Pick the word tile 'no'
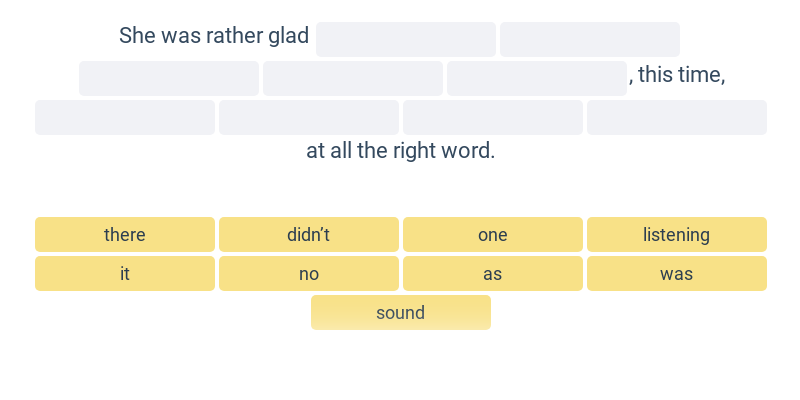800x400 pixels. [x=309, y=273]
